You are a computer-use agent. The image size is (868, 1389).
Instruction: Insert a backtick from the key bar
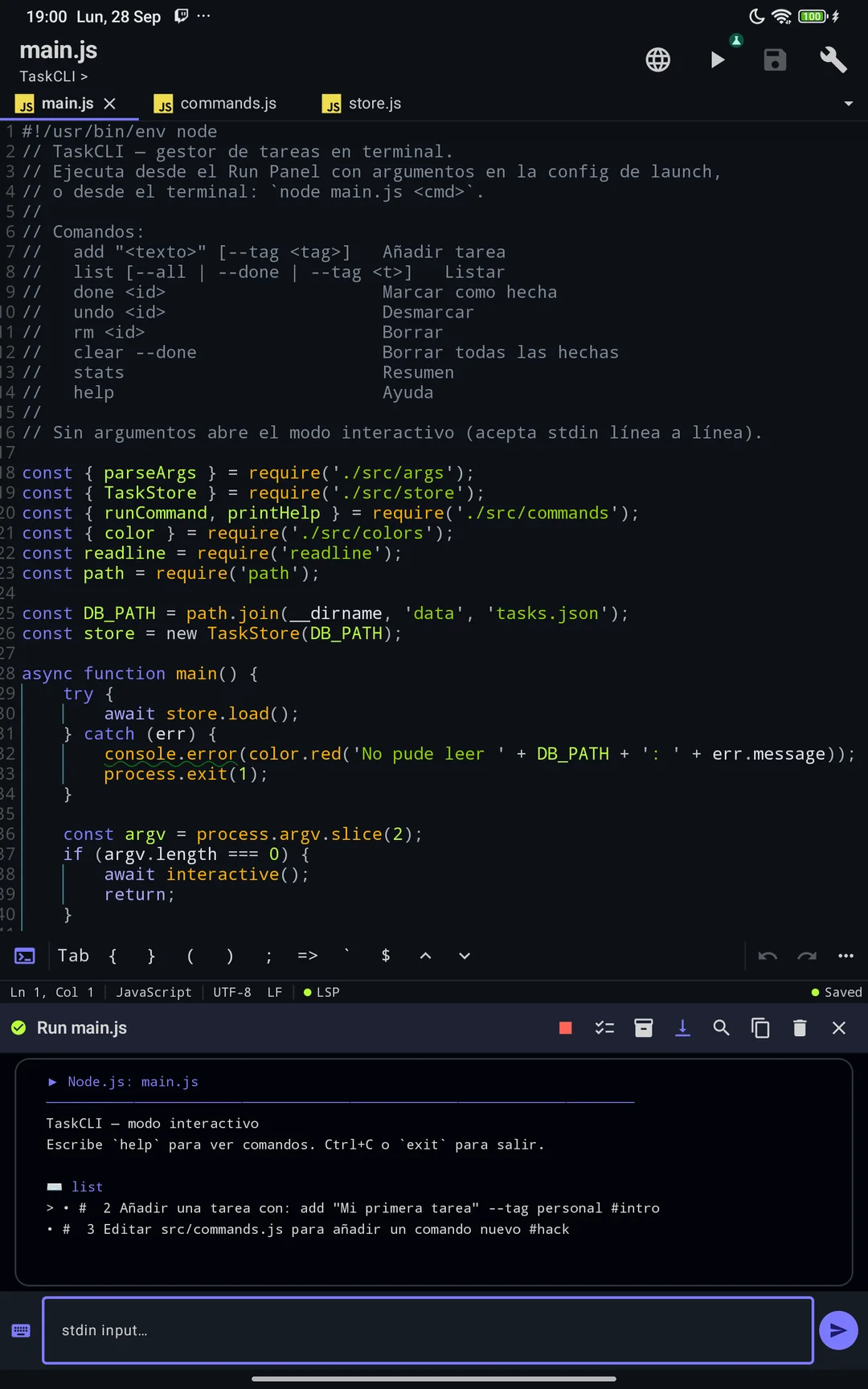(346, 954)
